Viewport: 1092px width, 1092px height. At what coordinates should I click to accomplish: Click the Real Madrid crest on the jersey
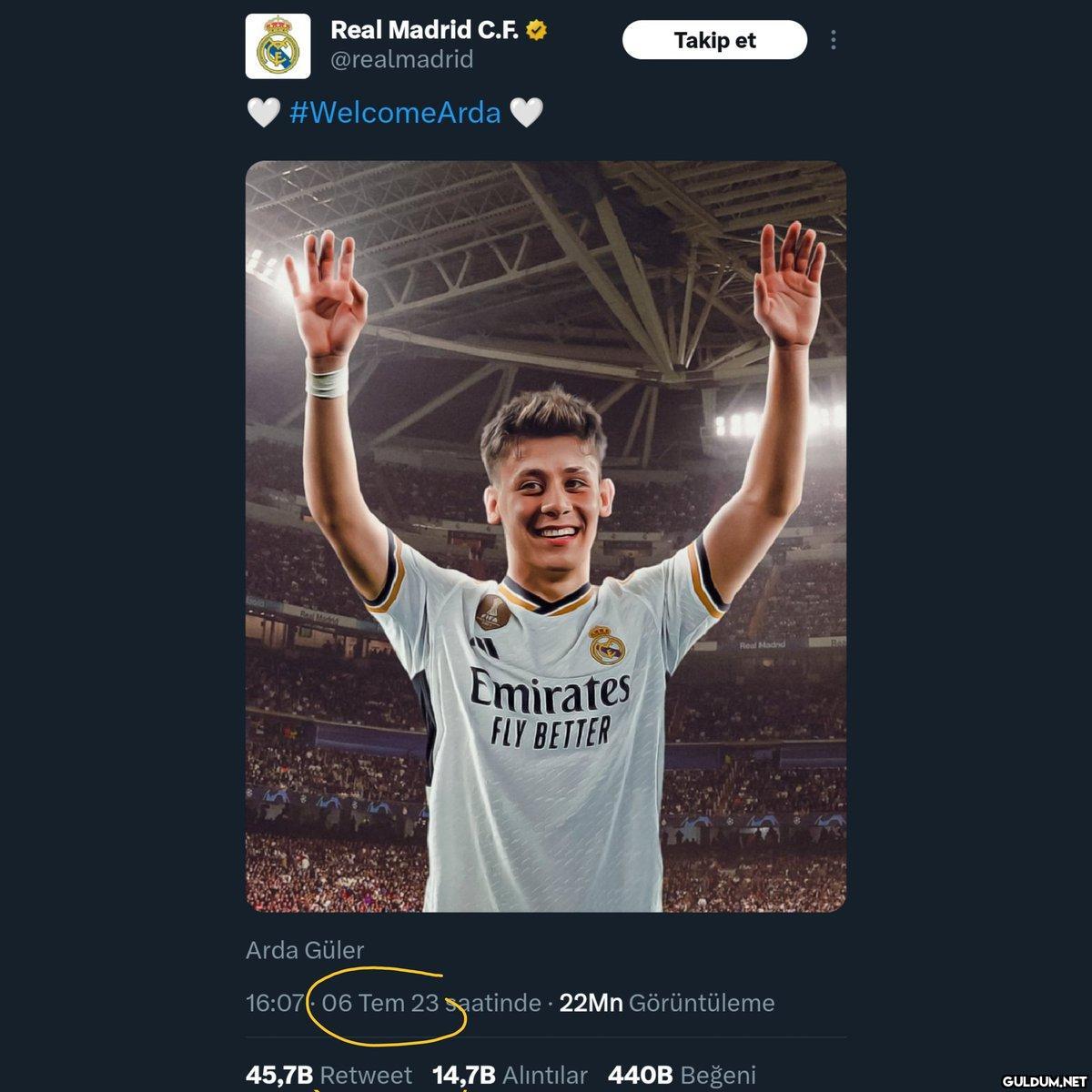[x=607, y=643]
